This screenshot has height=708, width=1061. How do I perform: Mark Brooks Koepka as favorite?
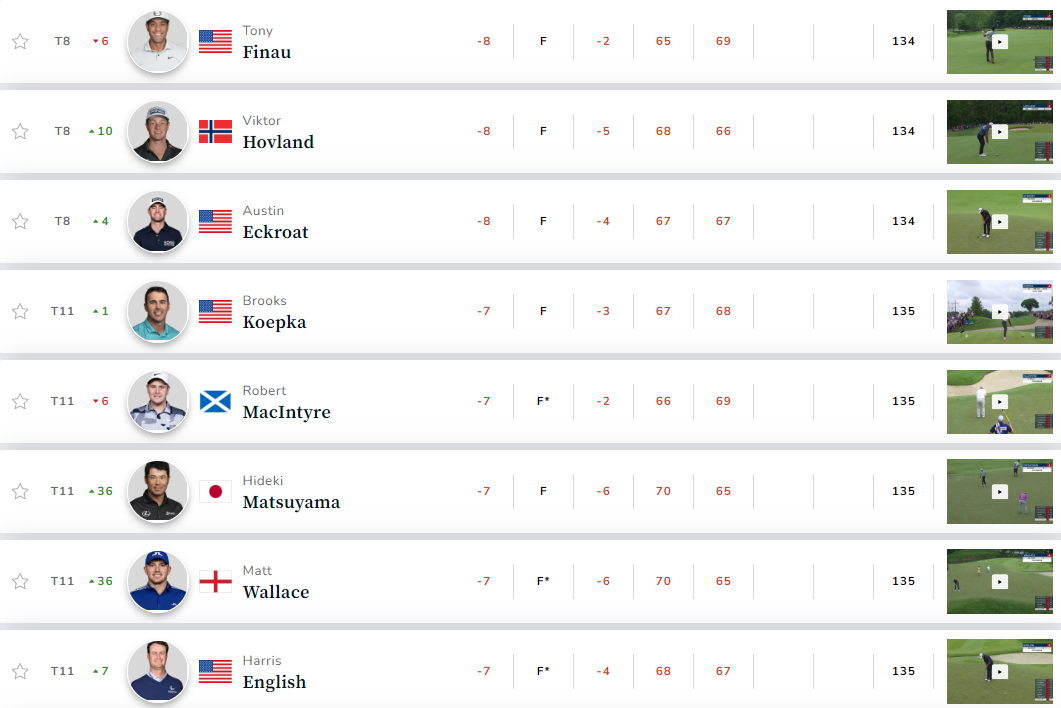(20, 311)
